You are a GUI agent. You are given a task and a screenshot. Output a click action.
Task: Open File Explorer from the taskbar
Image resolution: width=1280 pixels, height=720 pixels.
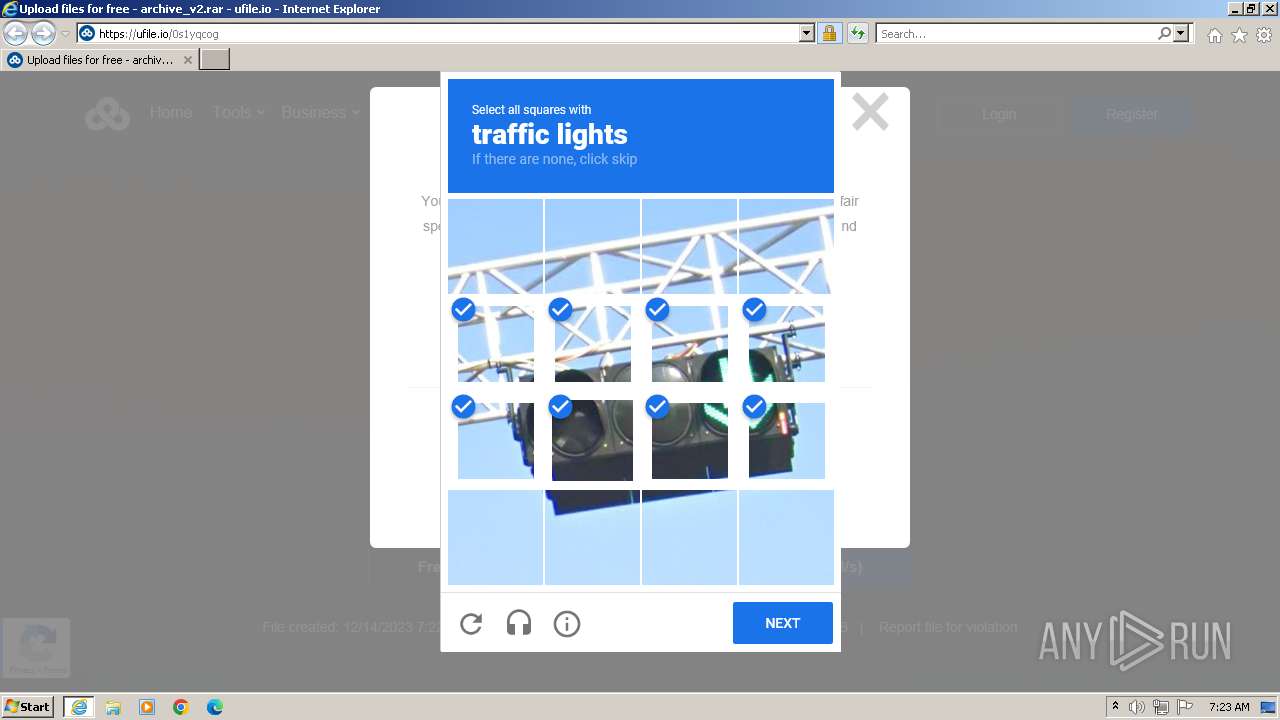pos(113,707)
